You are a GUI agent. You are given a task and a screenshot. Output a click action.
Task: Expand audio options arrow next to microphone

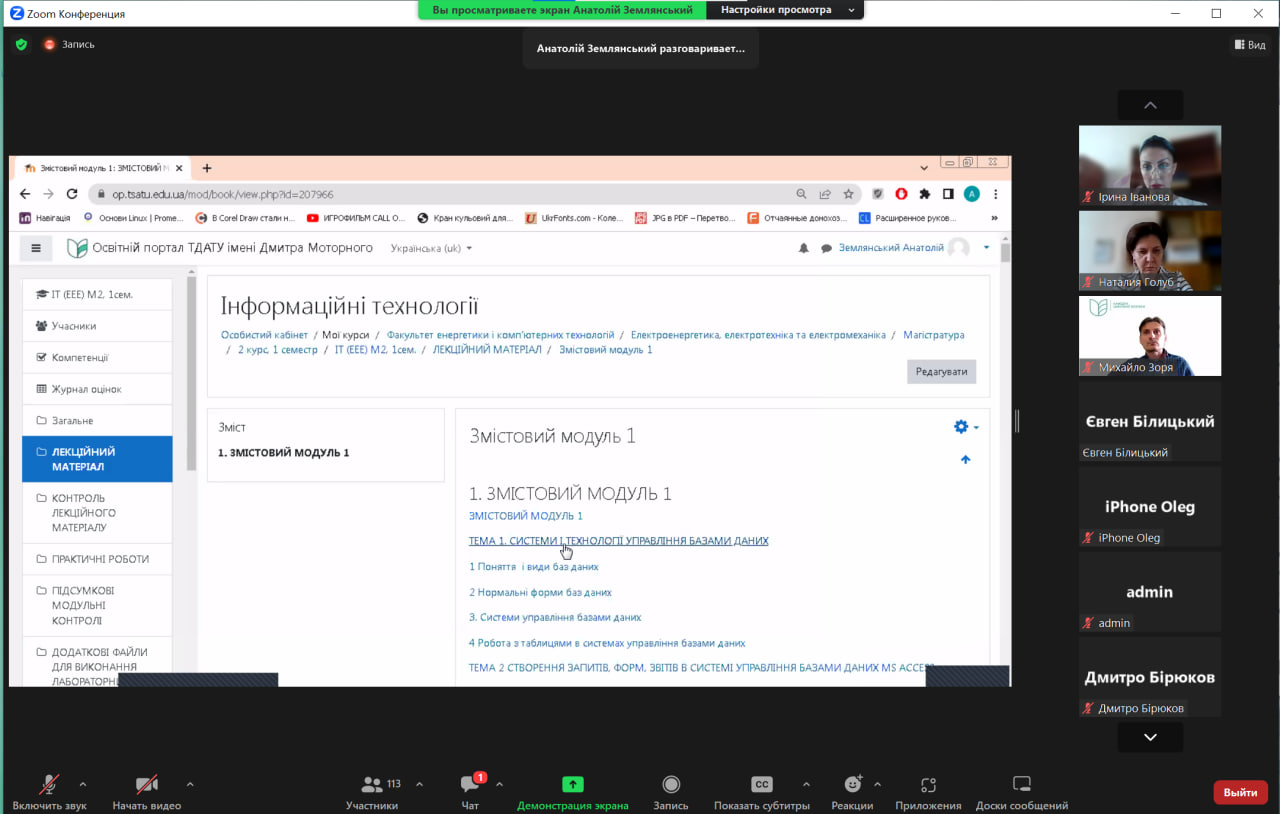pyautogui.click(x=83, y=784)
